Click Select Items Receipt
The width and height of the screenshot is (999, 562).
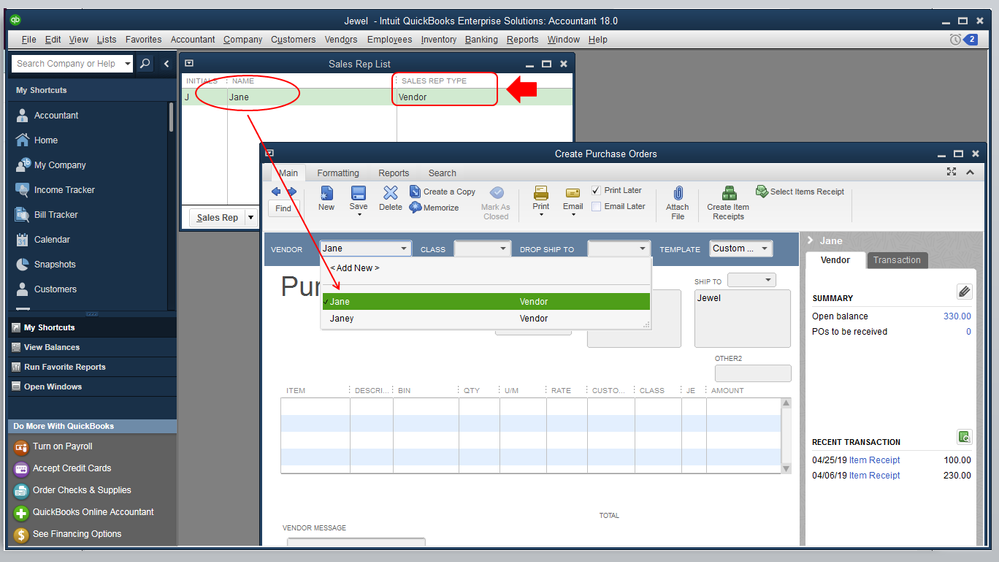click(800, 191)
